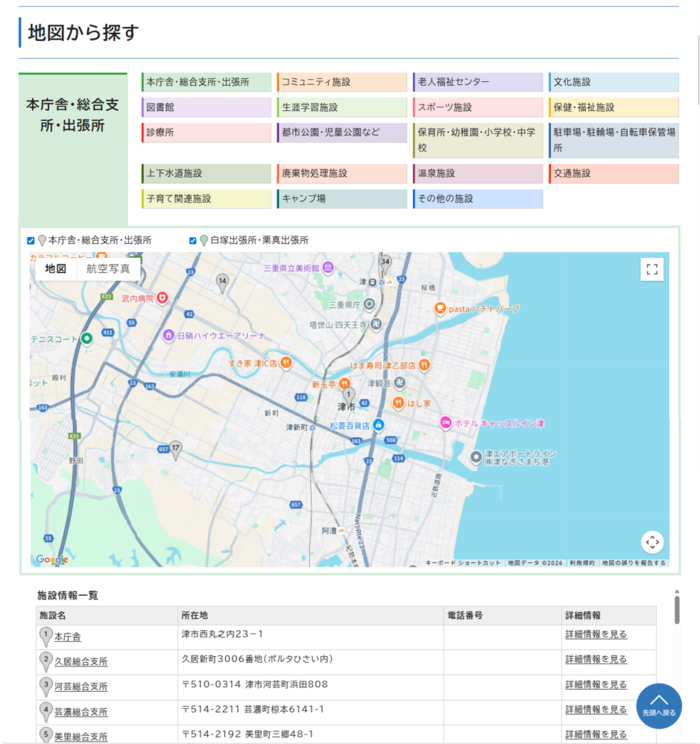Click pin icon 1 beside 本庁舎 row

tap(46, 637)
